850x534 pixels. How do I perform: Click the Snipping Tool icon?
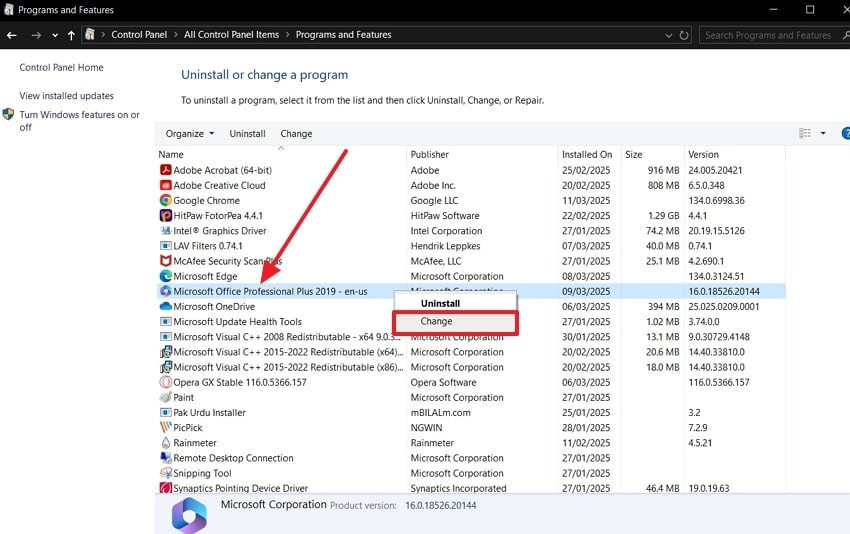pos(166,473)
